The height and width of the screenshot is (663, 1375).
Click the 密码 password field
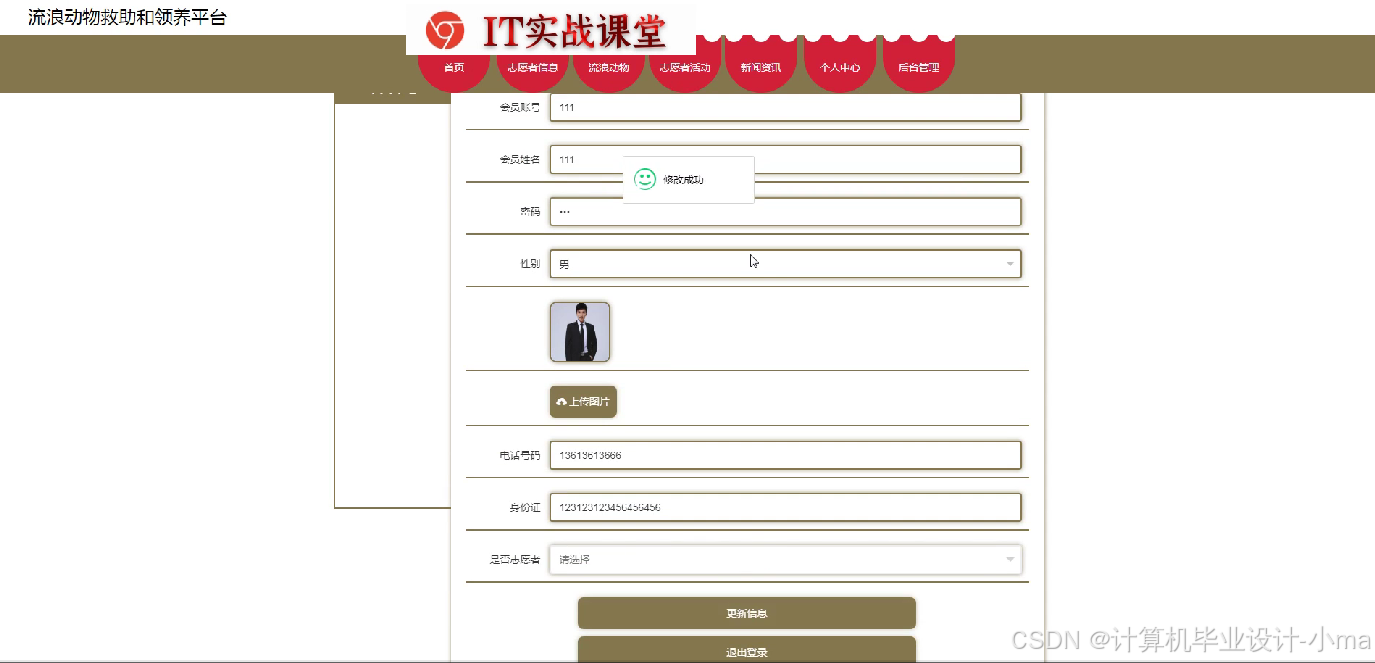pyautogui.click(x=785, y=212)
